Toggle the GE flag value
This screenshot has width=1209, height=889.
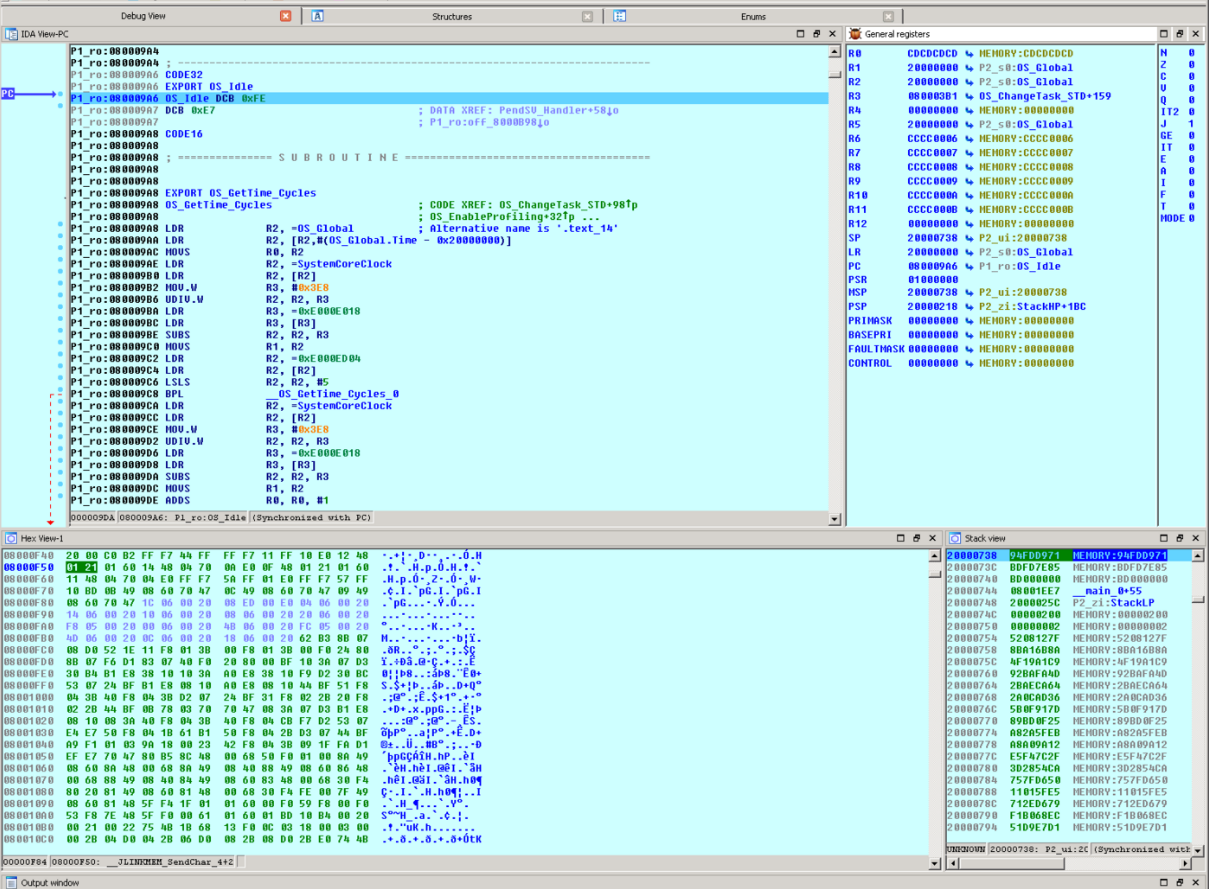click(x=1190, y=135)
